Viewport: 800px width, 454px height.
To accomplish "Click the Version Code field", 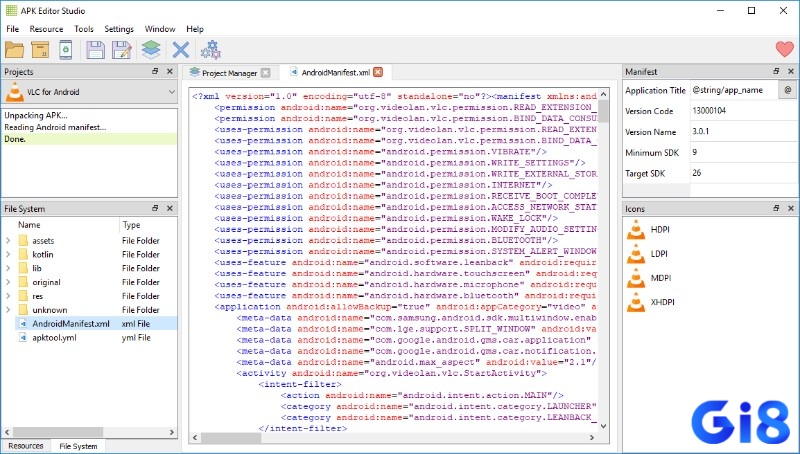I will coord(744,111).
